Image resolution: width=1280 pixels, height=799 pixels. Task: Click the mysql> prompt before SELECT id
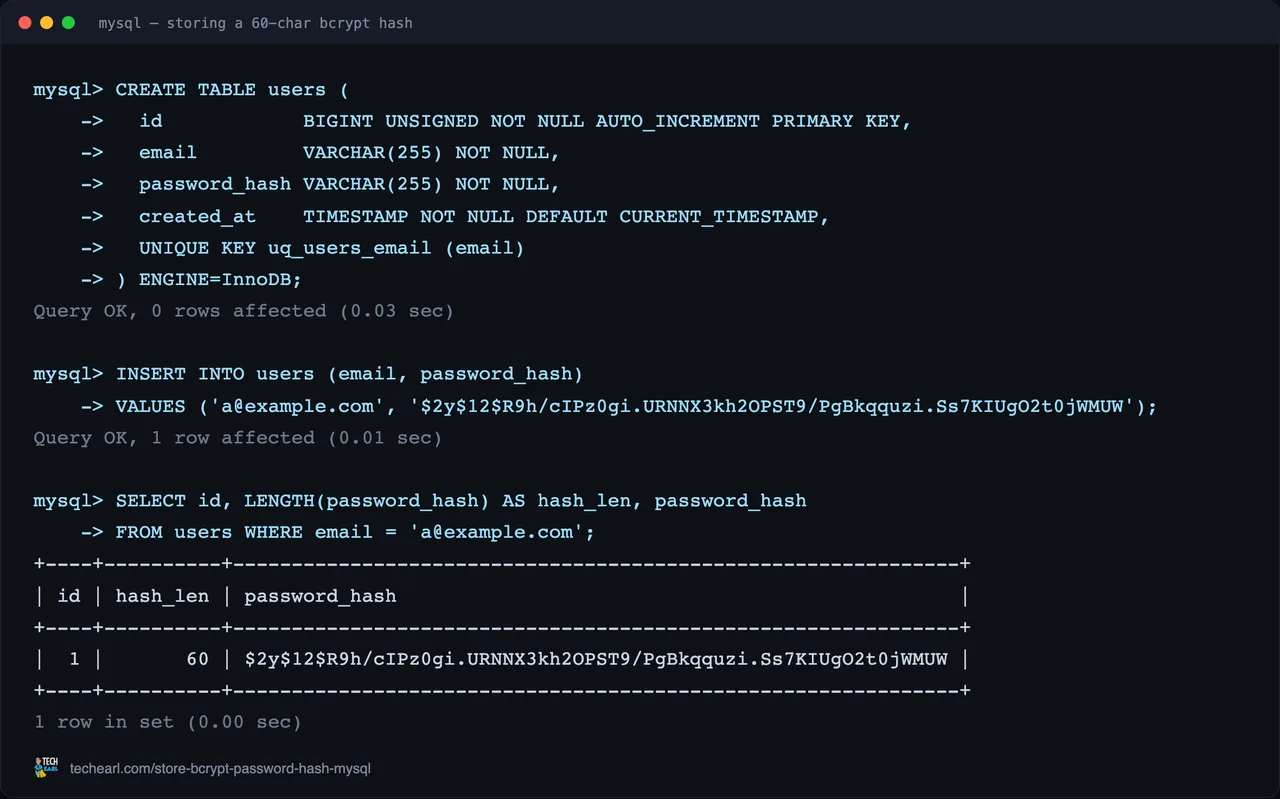(x=68, y=501)
